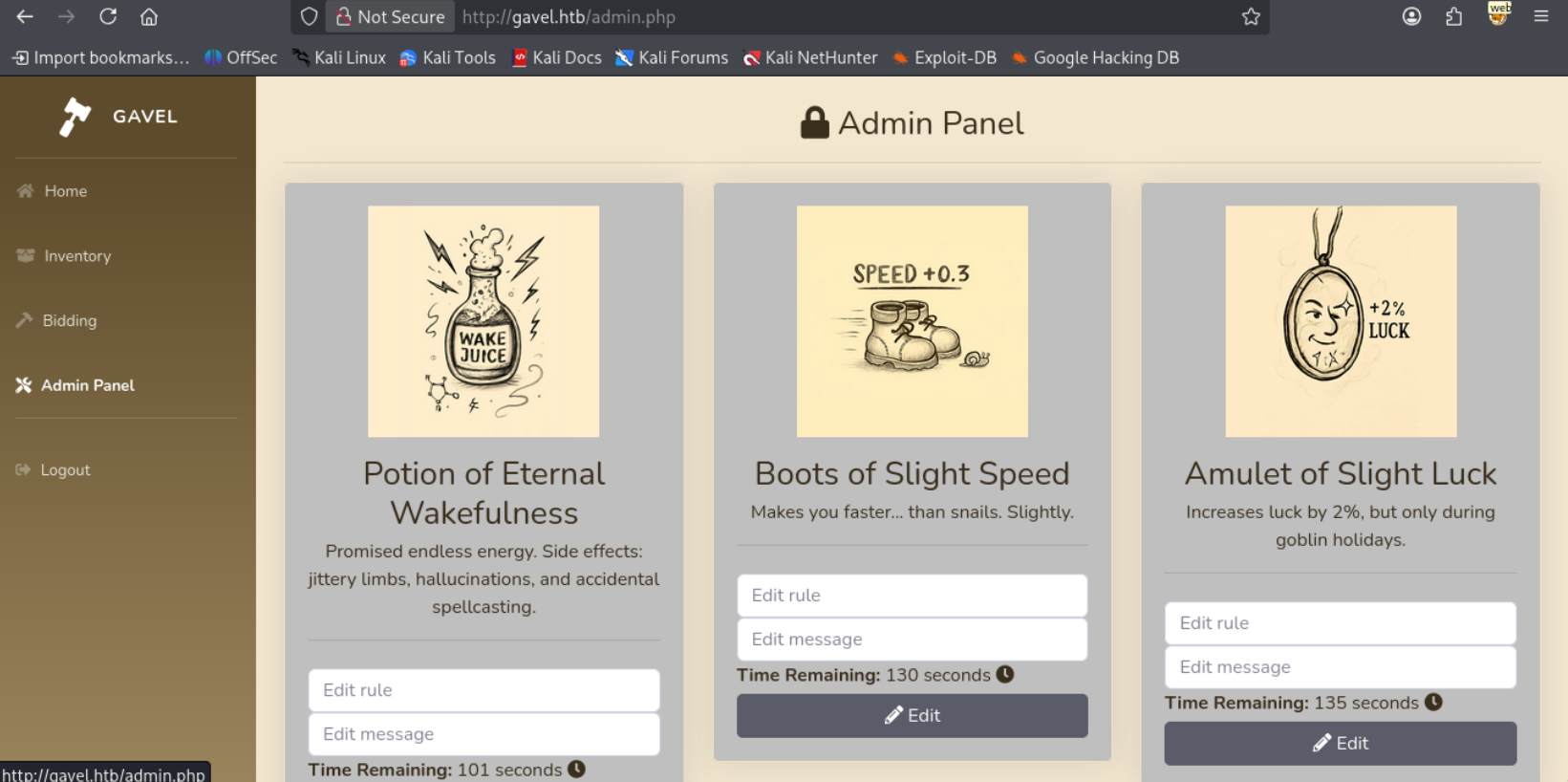The image size is (1568, 782).
Task: Click the Bidding gavel icon in sidebar
Action: [25, 320]
